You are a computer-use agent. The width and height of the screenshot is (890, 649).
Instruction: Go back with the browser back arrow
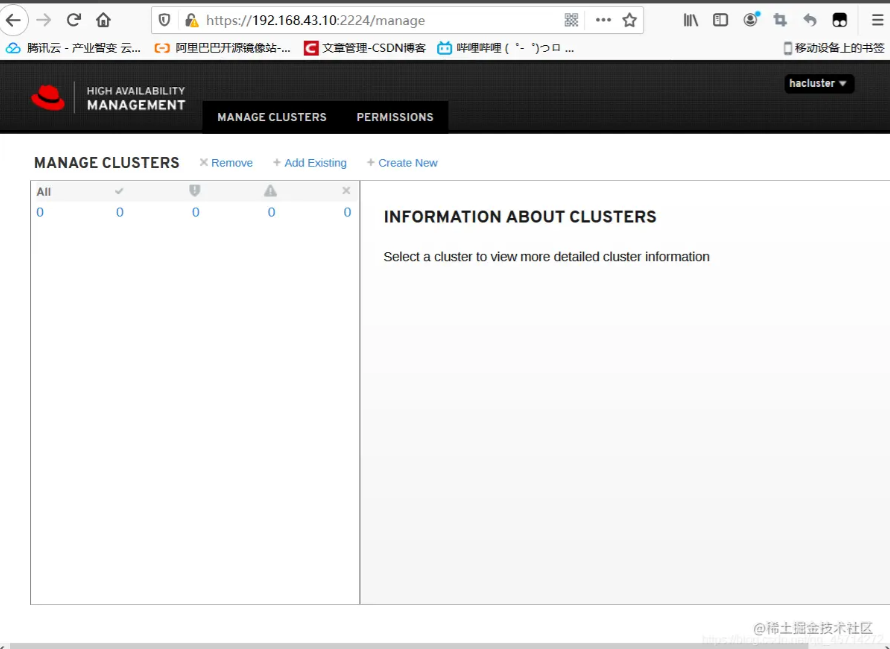(x=13, y=20)
